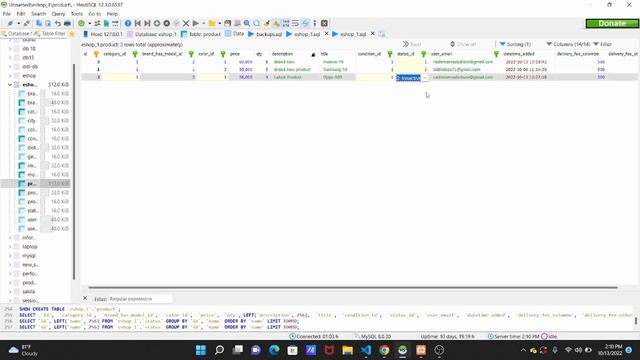Click the paste icon in the toolbar
The width and height of the screenshot is (640, 360).
pyautogui.click(x=48, y=24)
